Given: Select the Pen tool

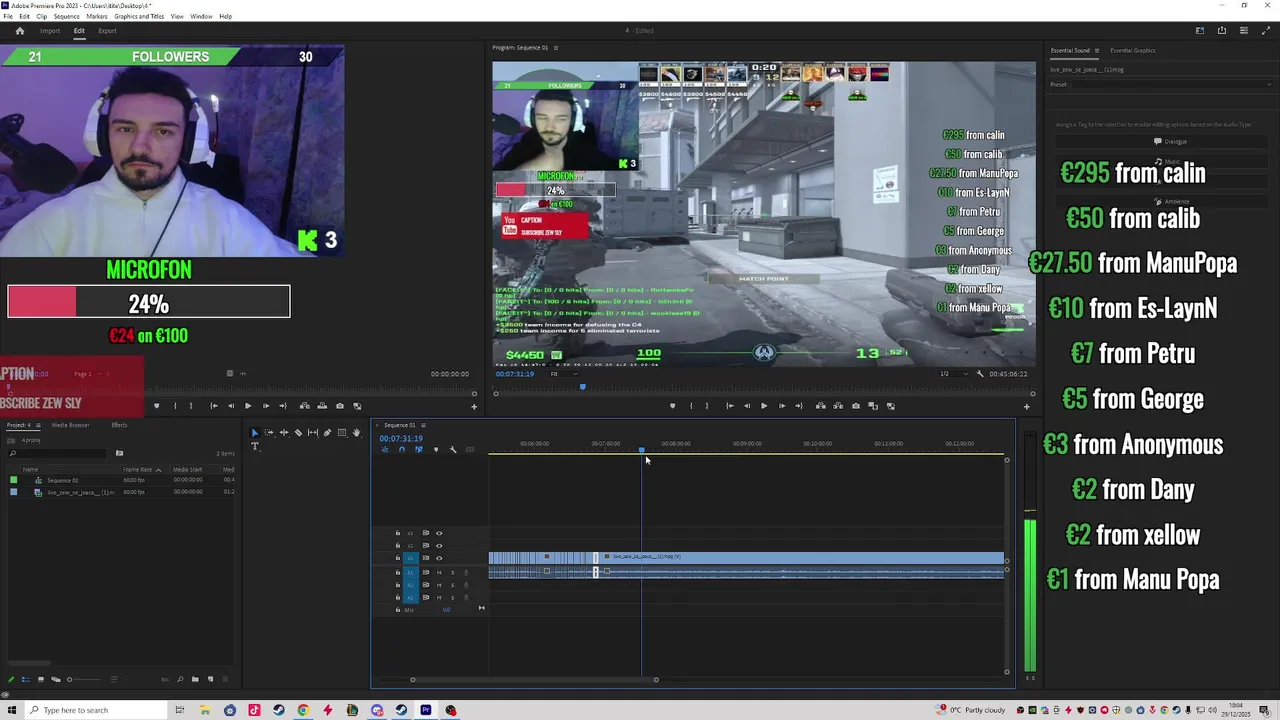Looking at the screenshot, I should [327, 433].
